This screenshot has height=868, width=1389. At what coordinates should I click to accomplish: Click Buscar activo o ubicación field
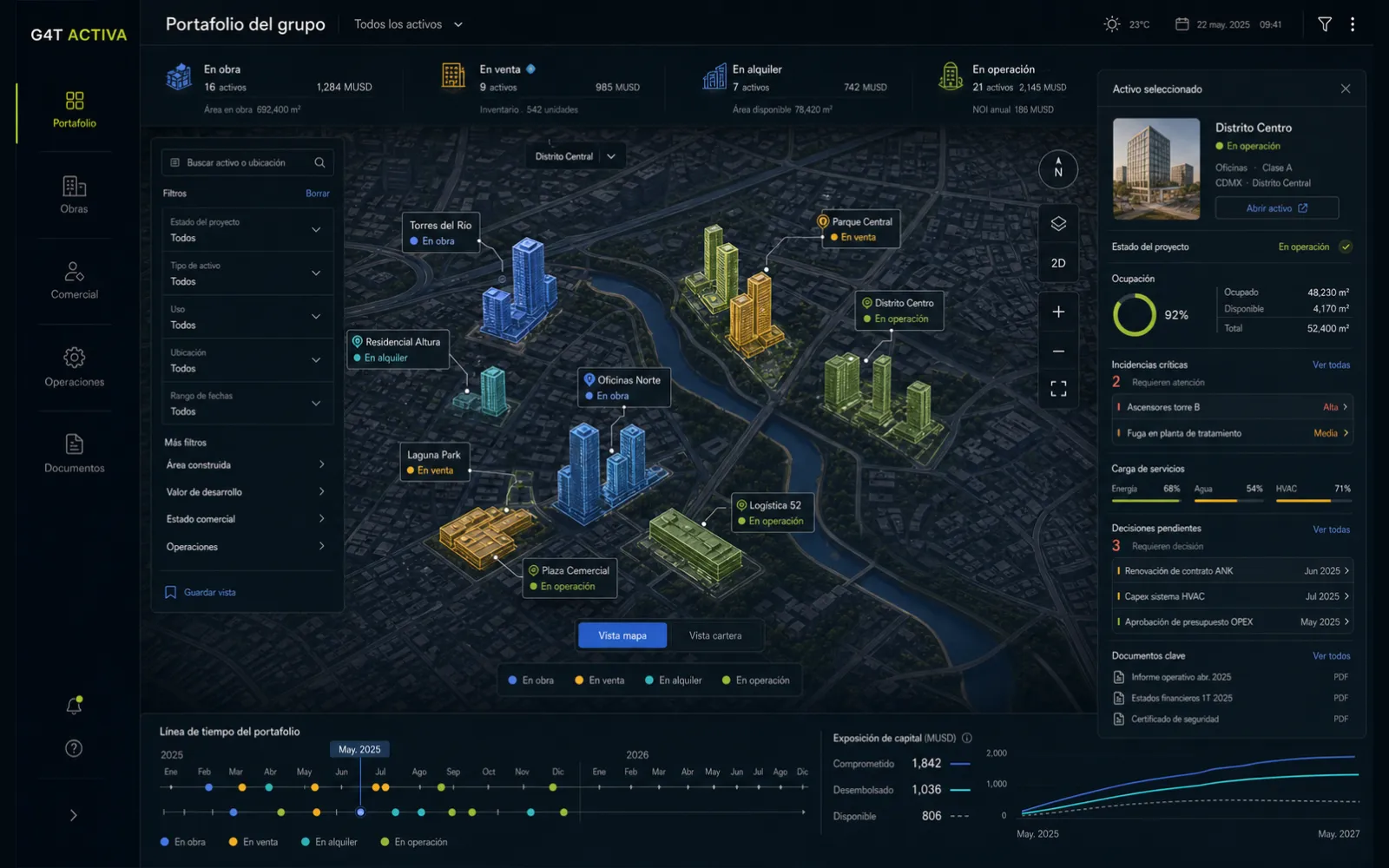coord(247,162)
